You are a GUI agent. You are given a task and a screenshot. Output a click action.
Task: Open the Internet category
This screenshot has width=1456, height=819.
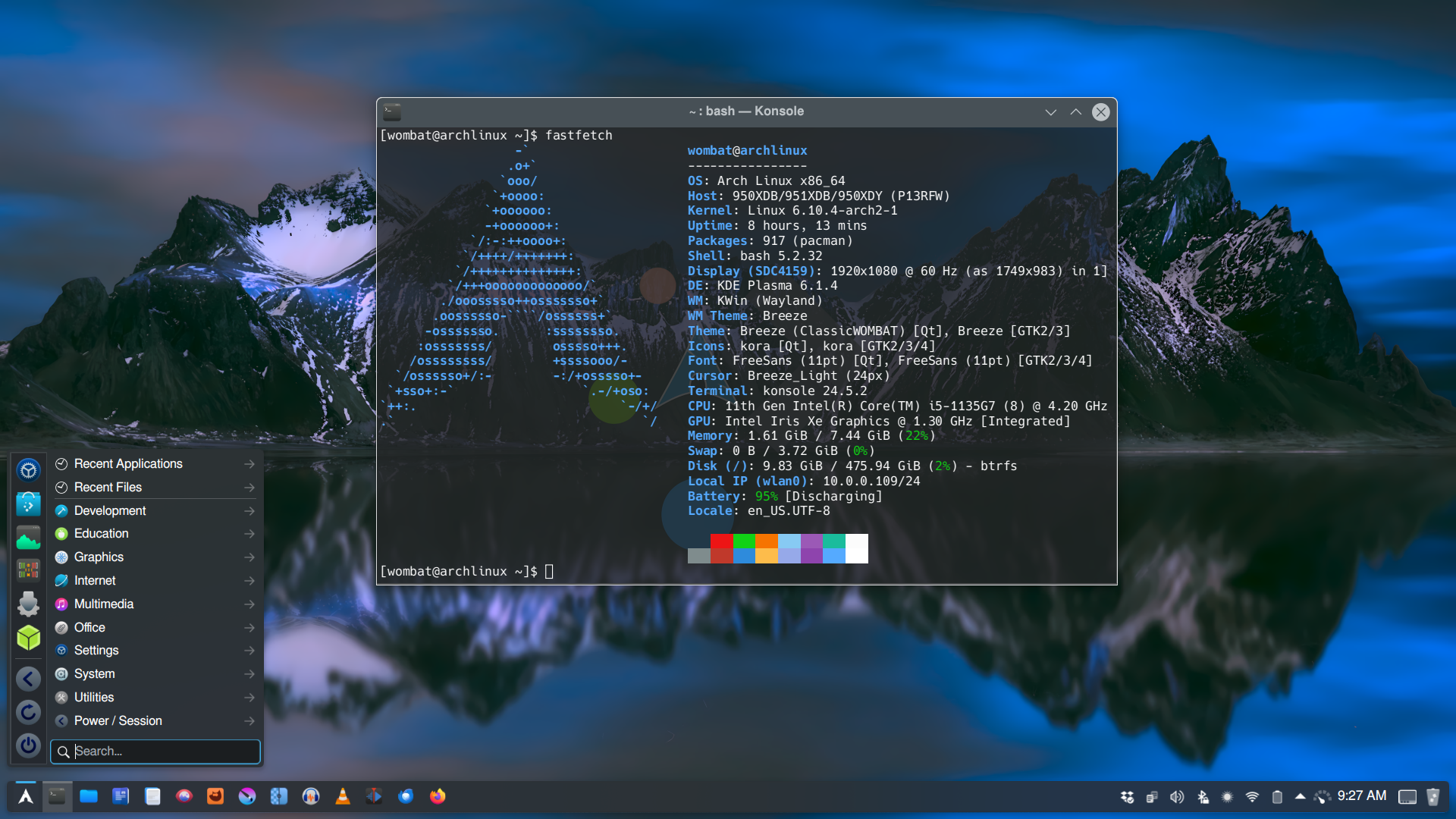[155, 581]
